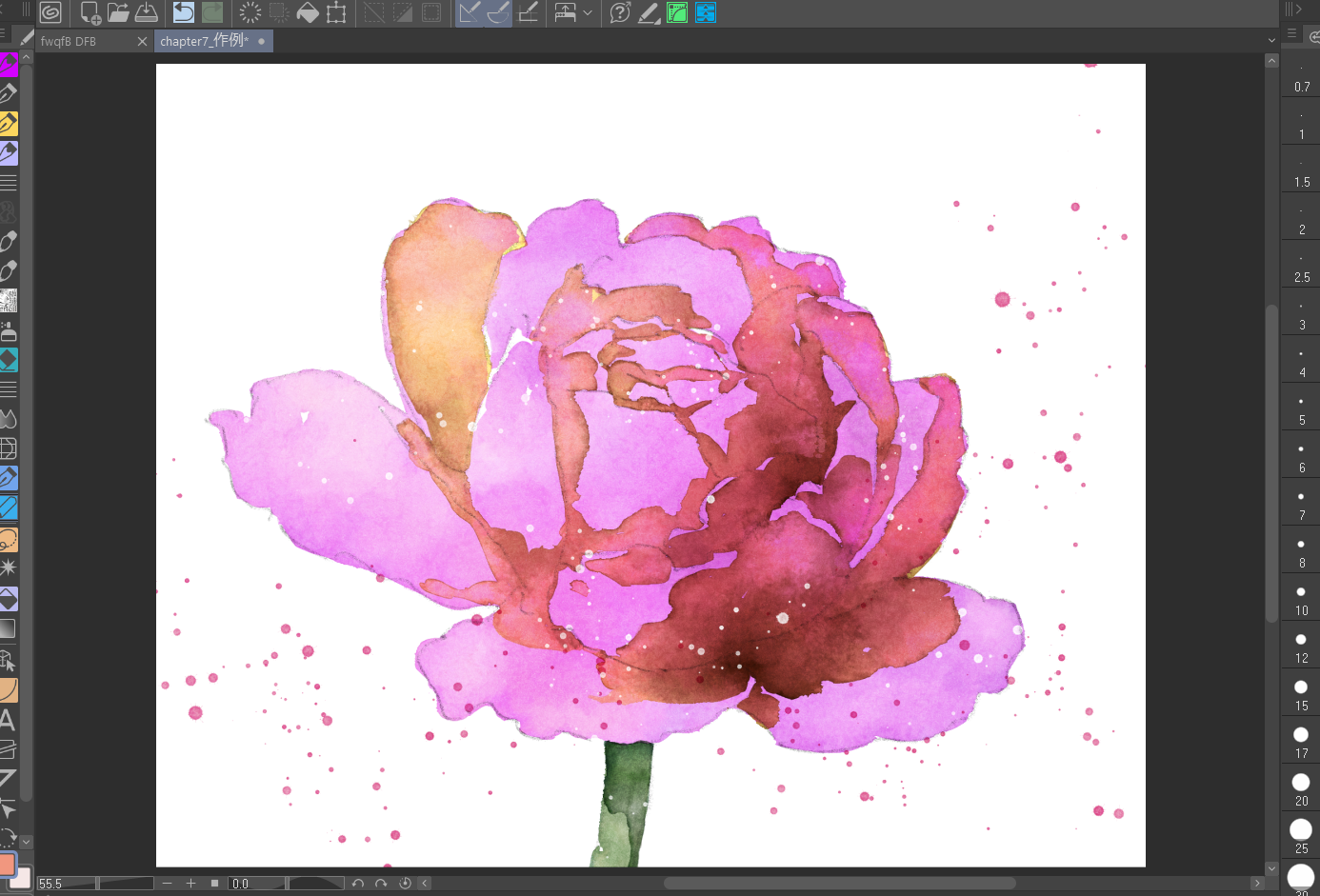Select the yellow pen nib tool

tap(9, 123)
